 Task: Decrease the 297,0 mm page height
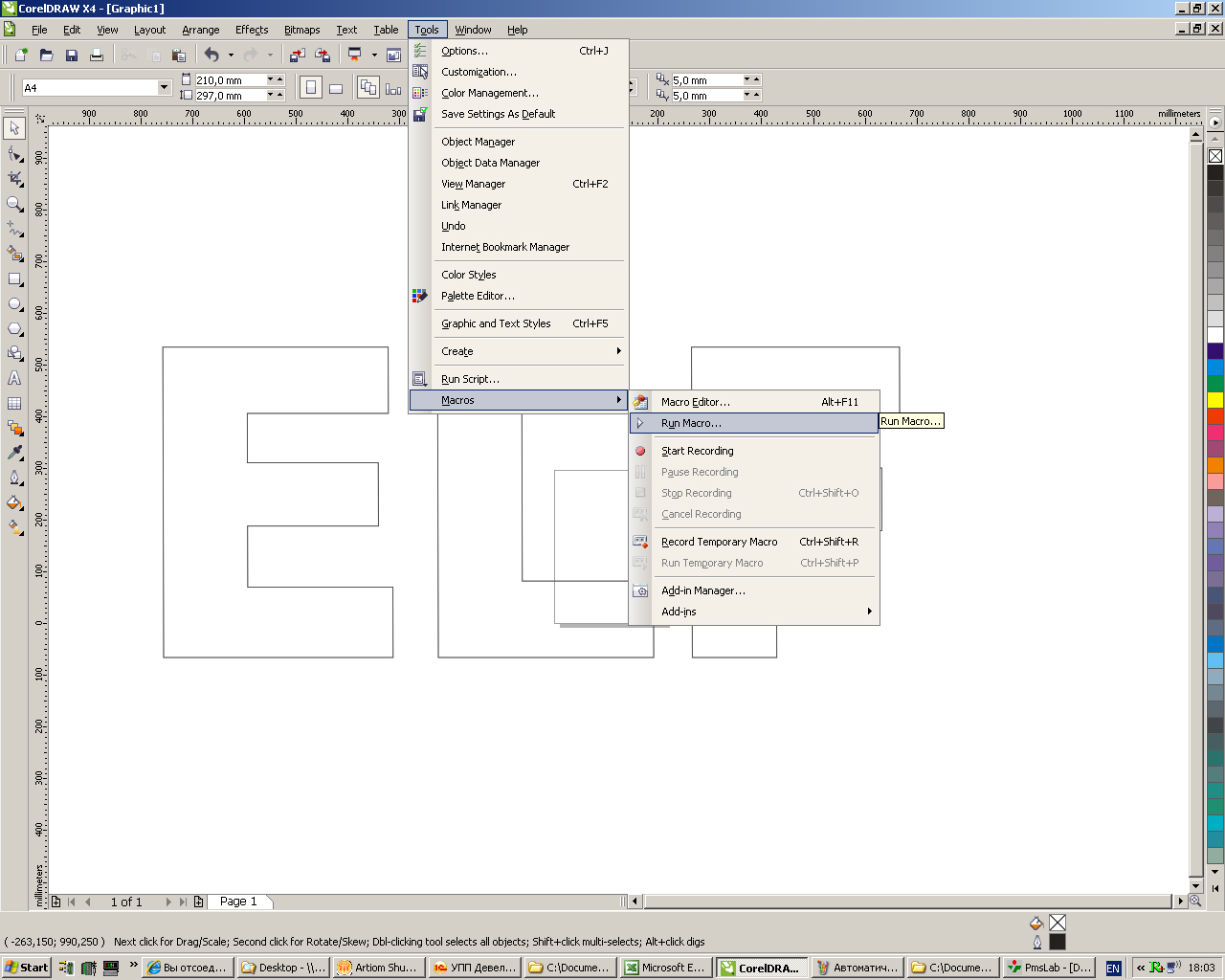pyautogui.click(x=270, y=95)
